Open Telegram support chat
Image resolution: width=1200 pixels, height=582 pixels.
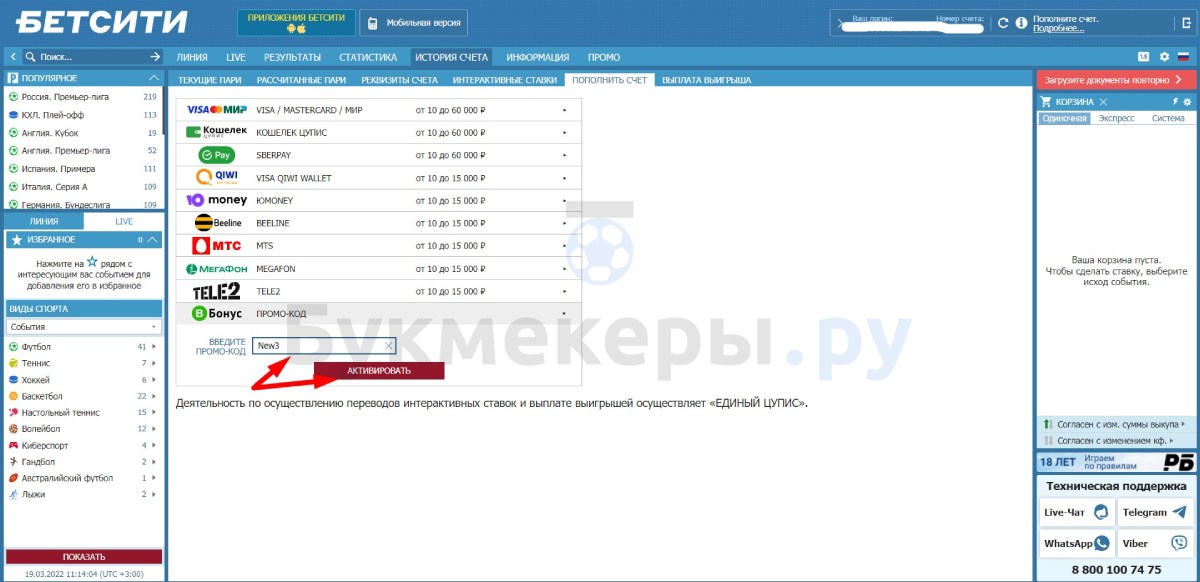(1155, 512)
